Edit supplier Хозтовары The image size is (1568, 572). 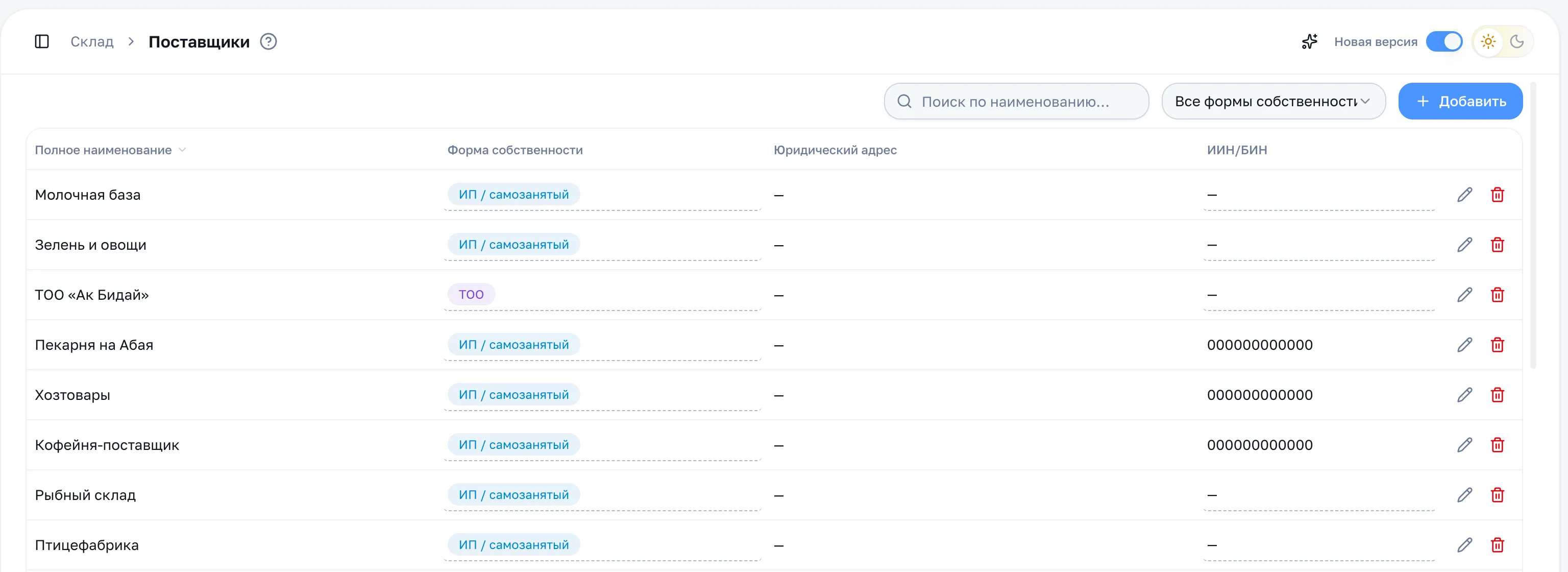tap(1464, 395)
